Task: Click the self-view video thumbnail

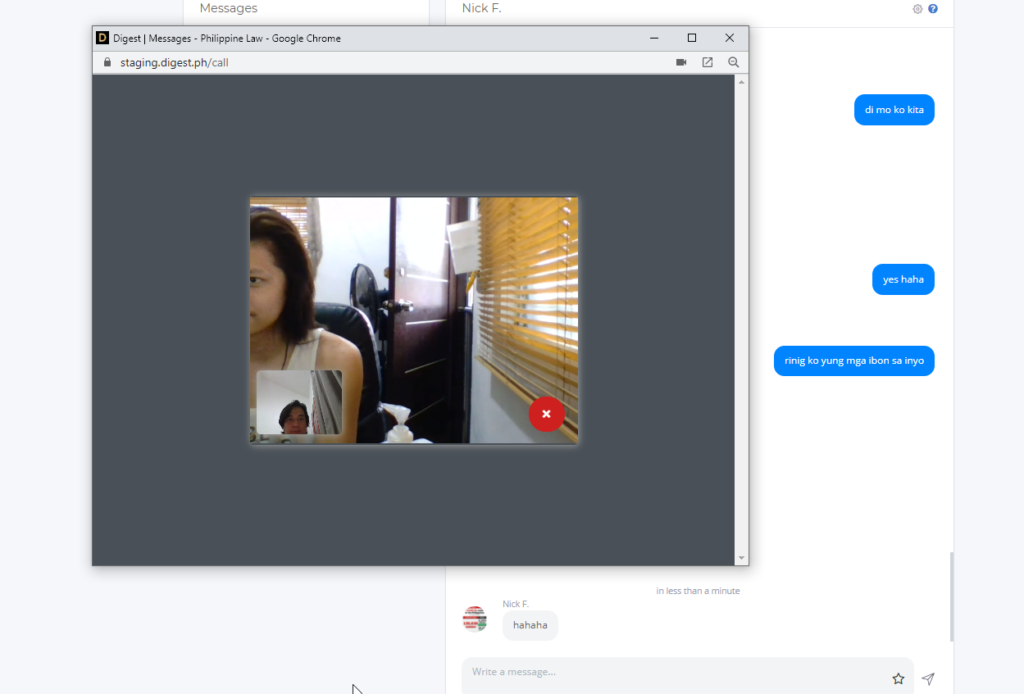Action: pos(299,402)
